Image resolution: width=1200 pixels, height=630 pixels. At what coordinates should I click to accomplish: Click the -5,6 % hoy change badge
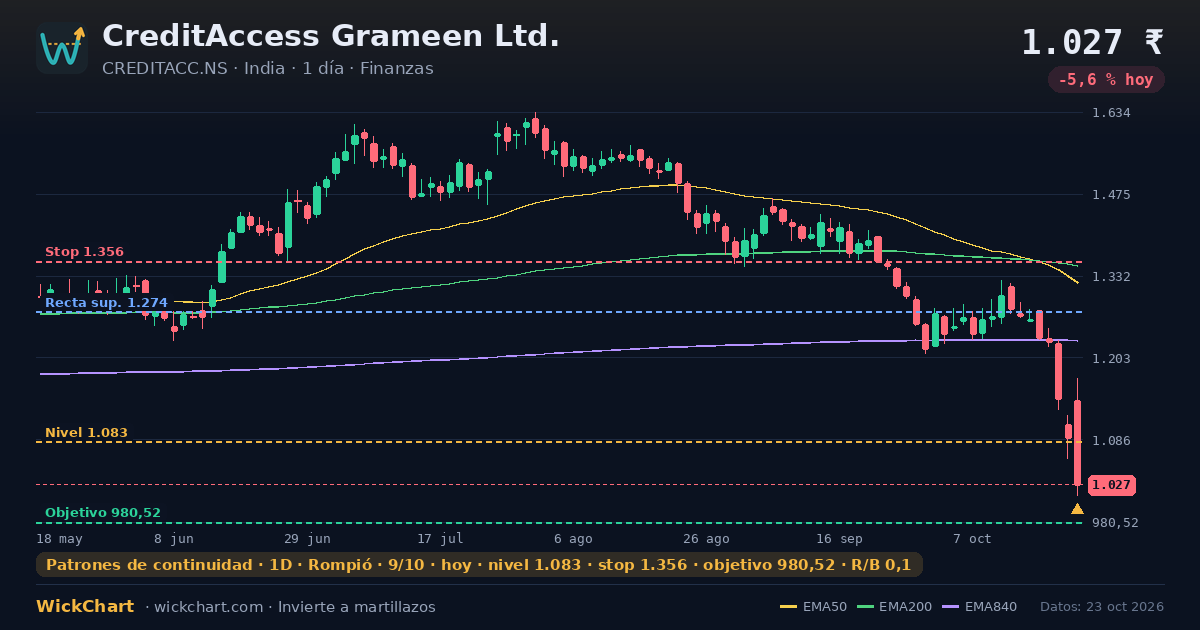[x=1106, y=79]
